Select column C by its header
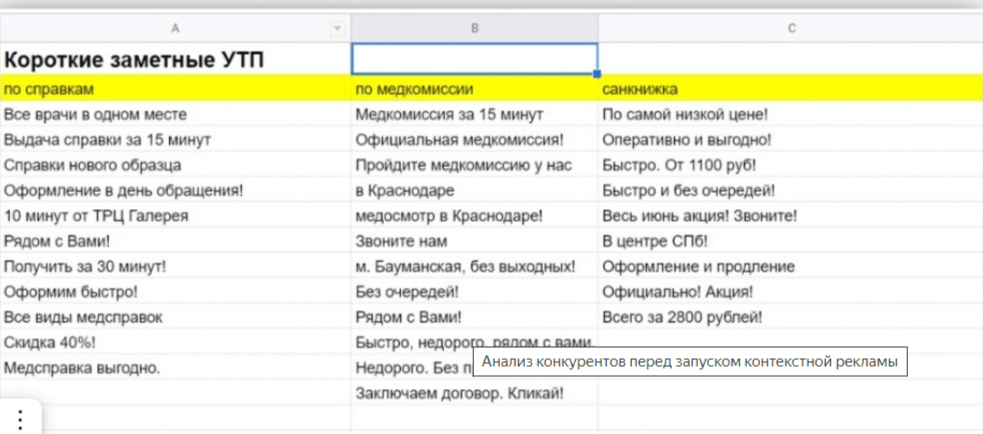983x434 pixels. click(x=790, y=28)
